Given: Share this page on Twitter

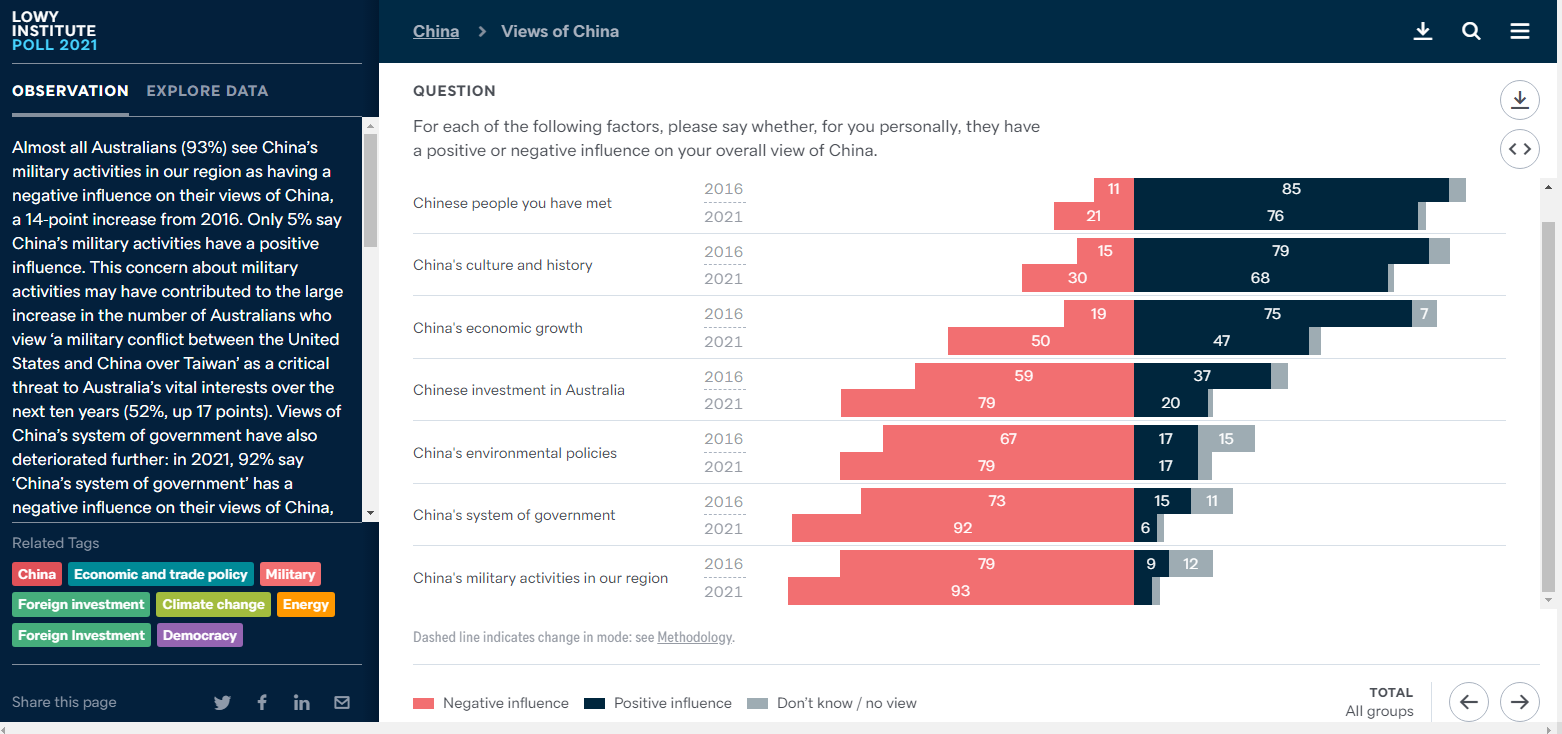Looking at the screenshot, I should (222, 703).
